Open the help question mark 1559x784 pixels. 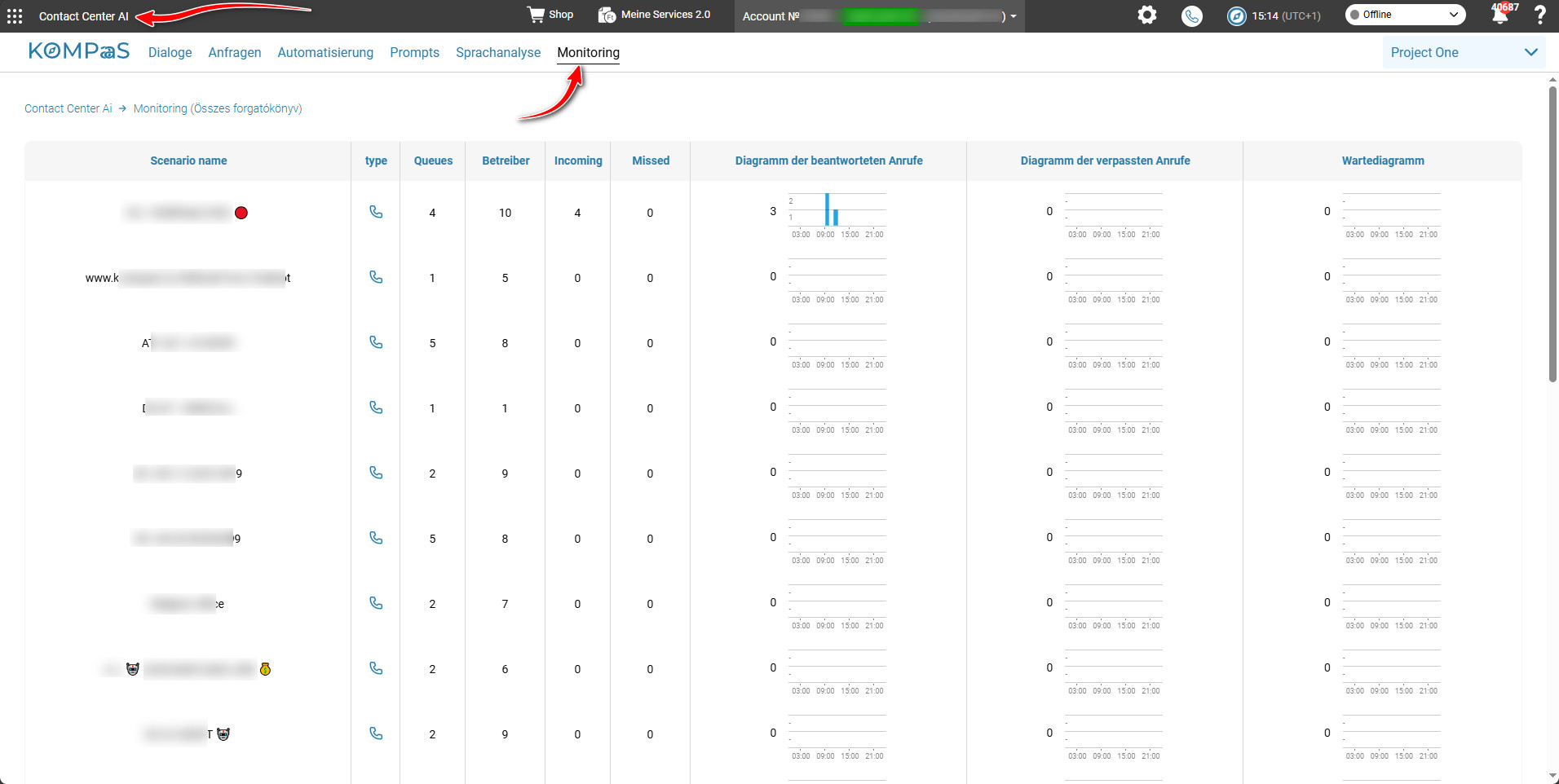[1539, 15]
